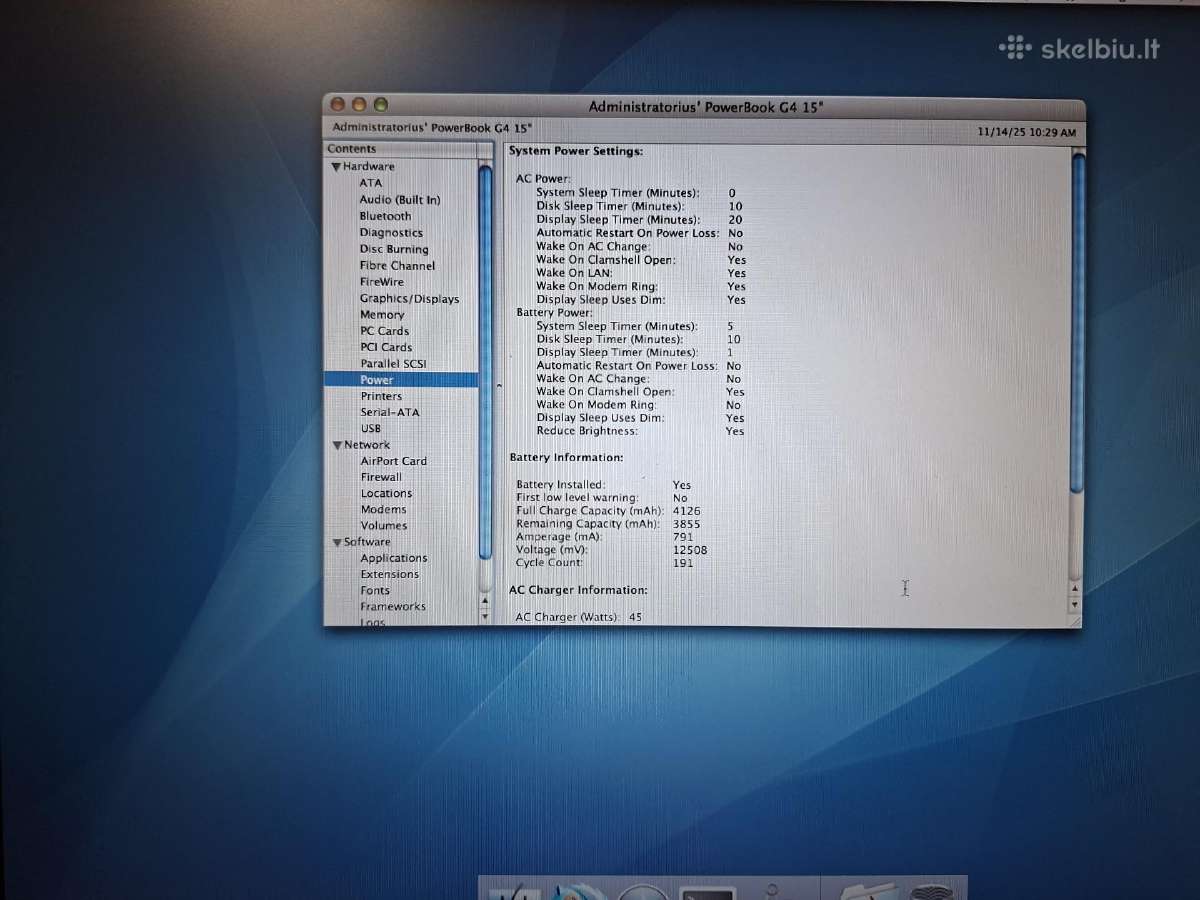Click the AC Charger Information heading
This screenshot has height=900, width=1200.
tap(578, 590)
